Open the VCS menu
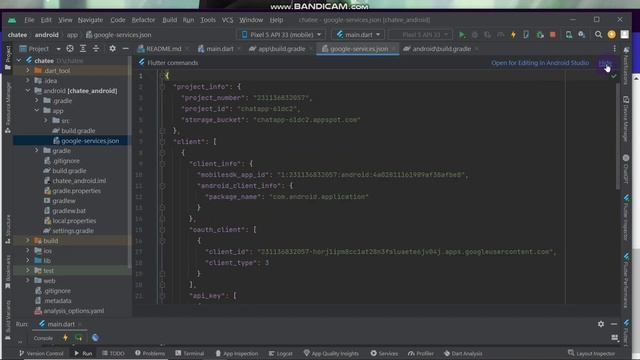640x360 pixels. pos(227,20)
